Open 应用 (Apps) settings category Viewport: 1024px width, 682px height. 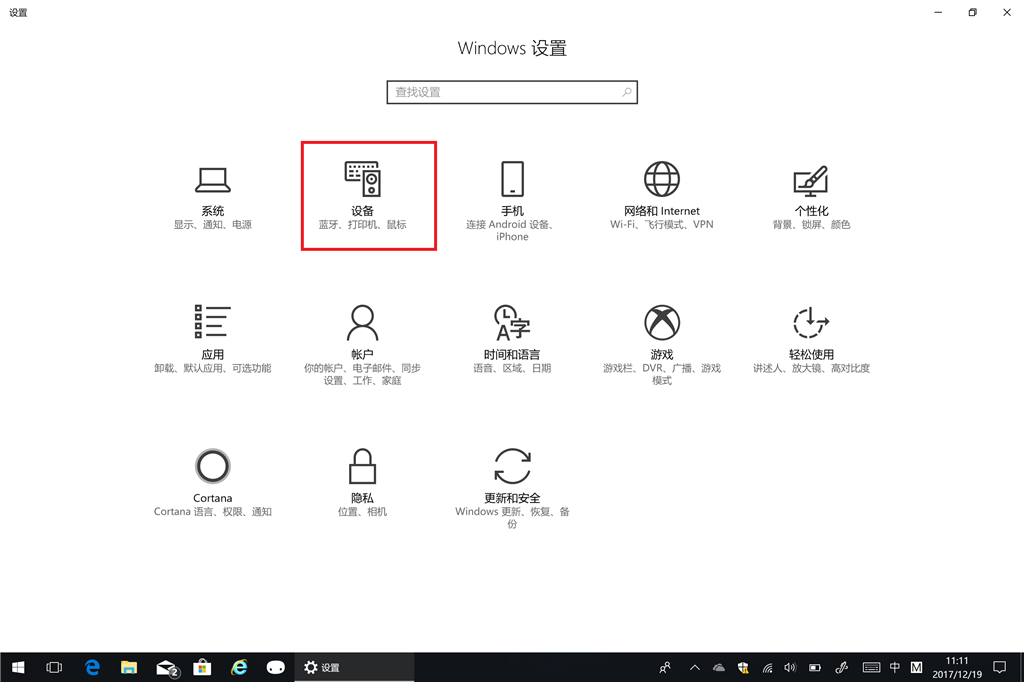coord(212,339)
